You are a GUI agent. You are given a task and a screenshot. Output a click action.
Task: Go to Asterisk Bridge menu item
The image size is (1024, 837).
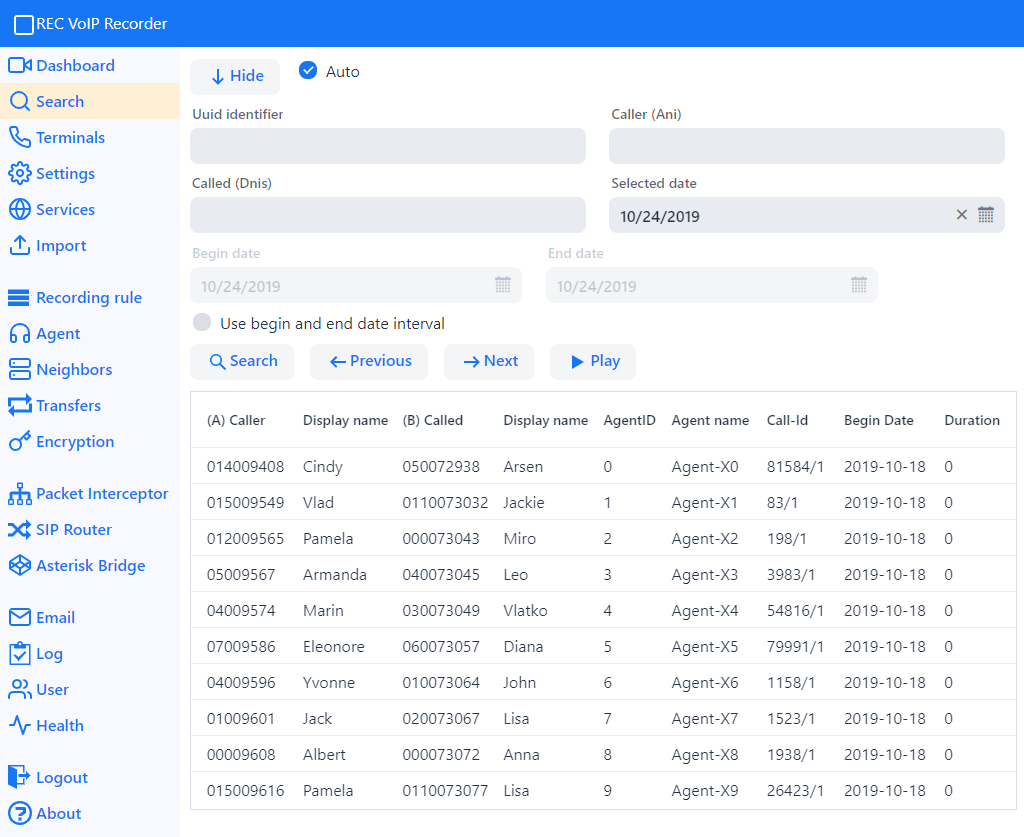click(90, 566)
